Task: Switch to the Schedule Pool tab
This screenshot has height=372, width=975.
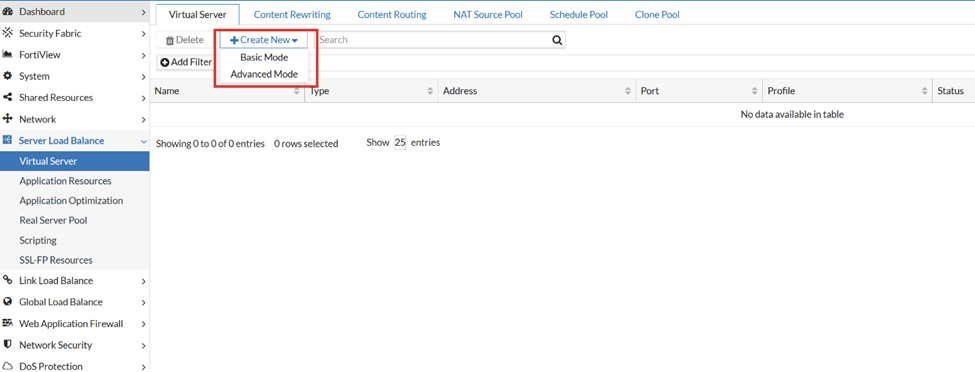Action: pos(579,14)
